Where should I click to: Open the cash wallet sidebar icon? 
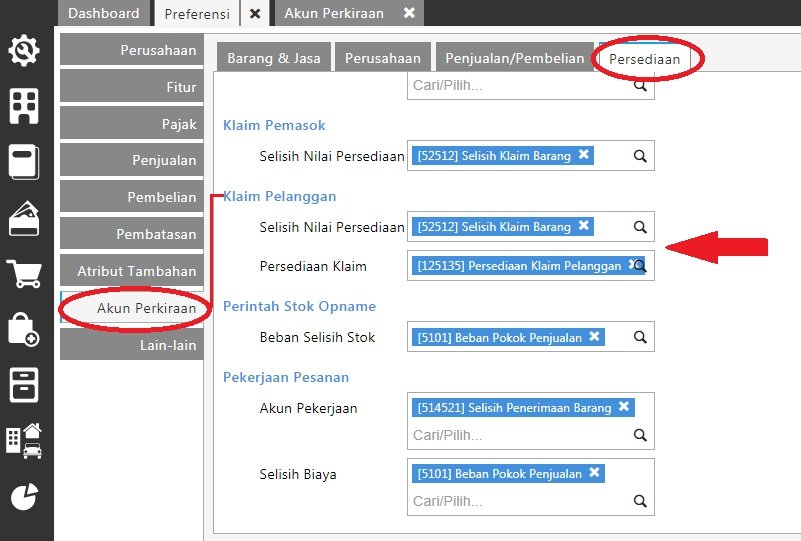(x=24, y=217)
